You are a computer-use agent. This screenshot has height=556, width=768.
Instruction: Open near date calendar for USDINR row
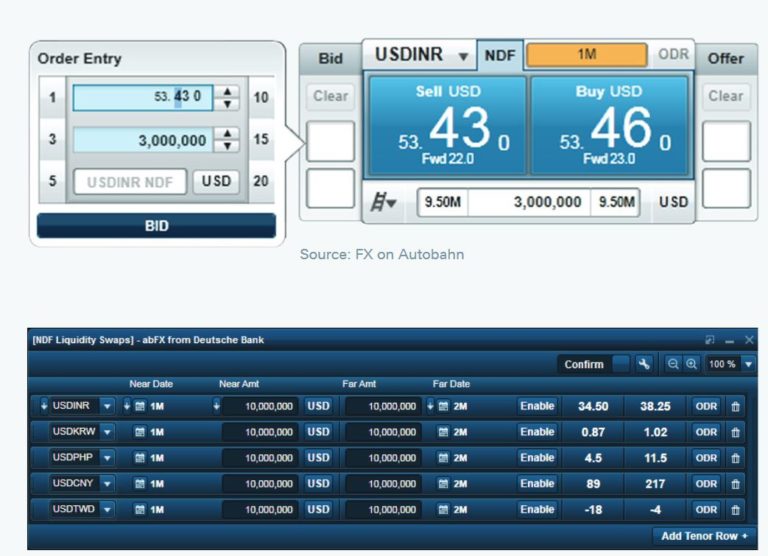140,406
